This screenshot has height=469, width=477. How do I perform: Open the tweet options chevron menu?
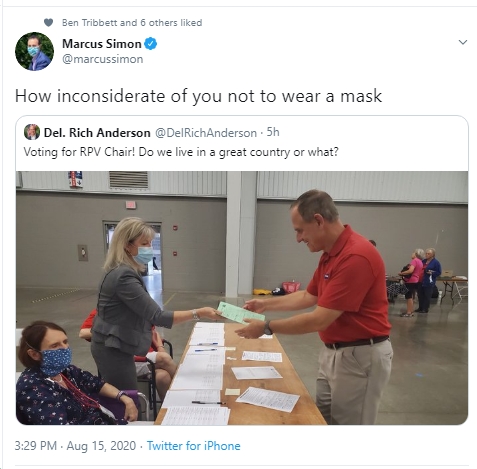(x=463, y=42)
